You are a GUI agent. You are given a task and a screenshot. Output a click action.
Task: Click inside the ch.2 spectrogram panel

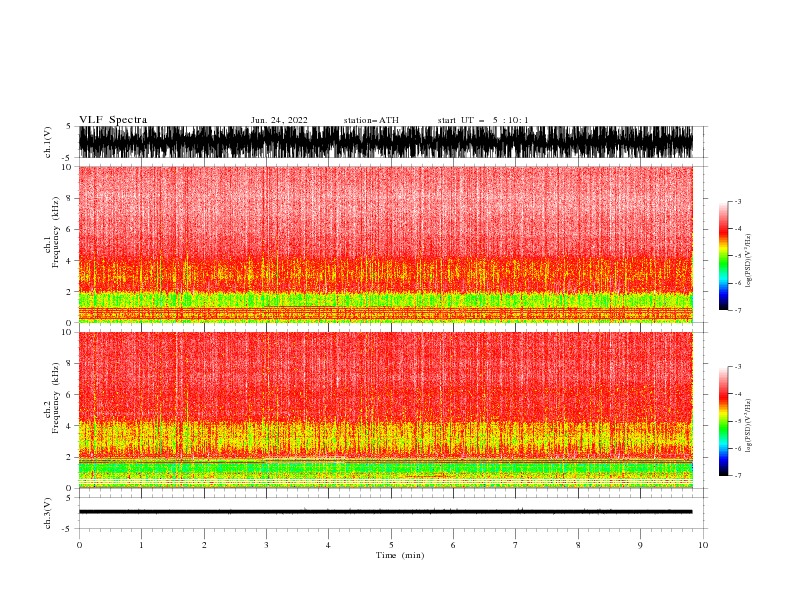pos(385,410)
